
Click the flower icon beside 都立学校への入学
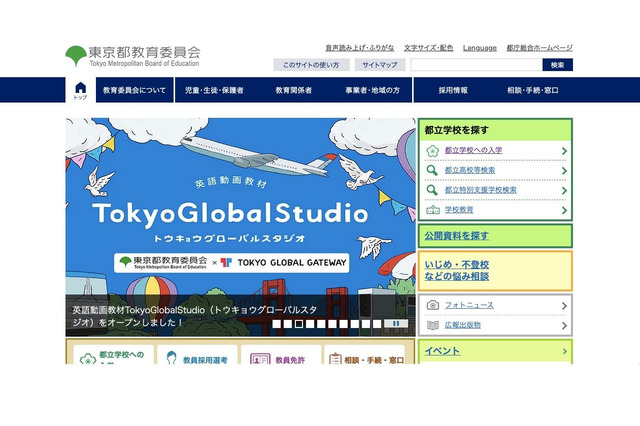[x=432, y=151]
